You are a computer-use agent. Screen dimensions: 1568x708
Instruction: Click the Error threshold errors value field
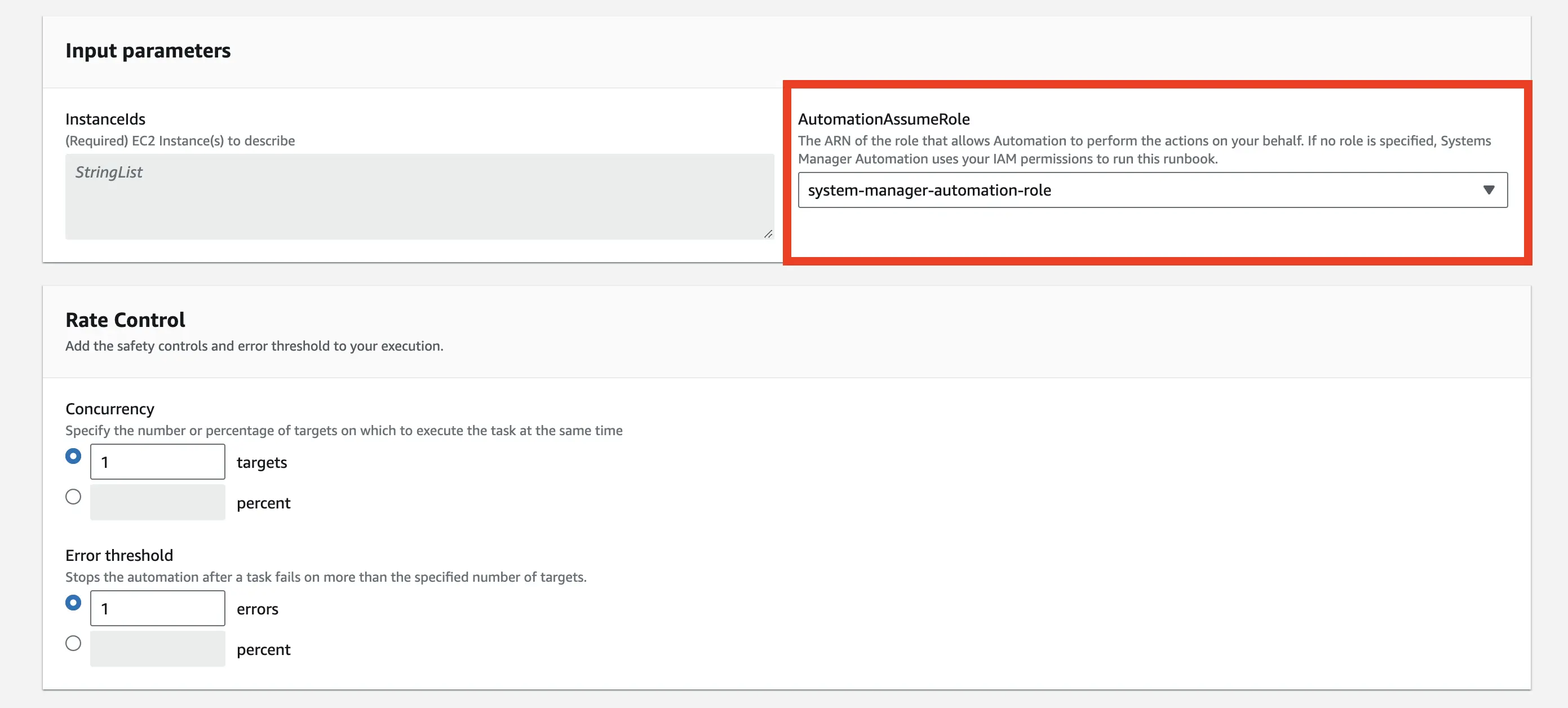pos(157,608)
